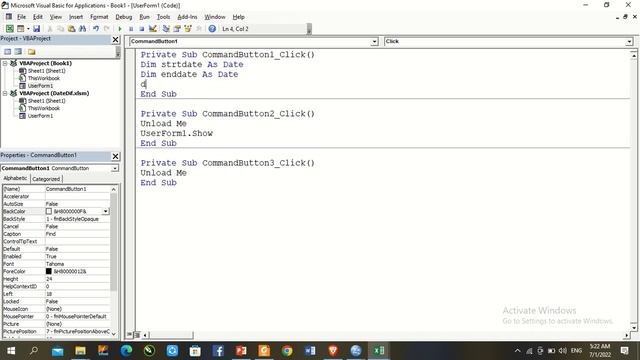
Task: Close the Project Explorer pane
Action: [116, 40]
